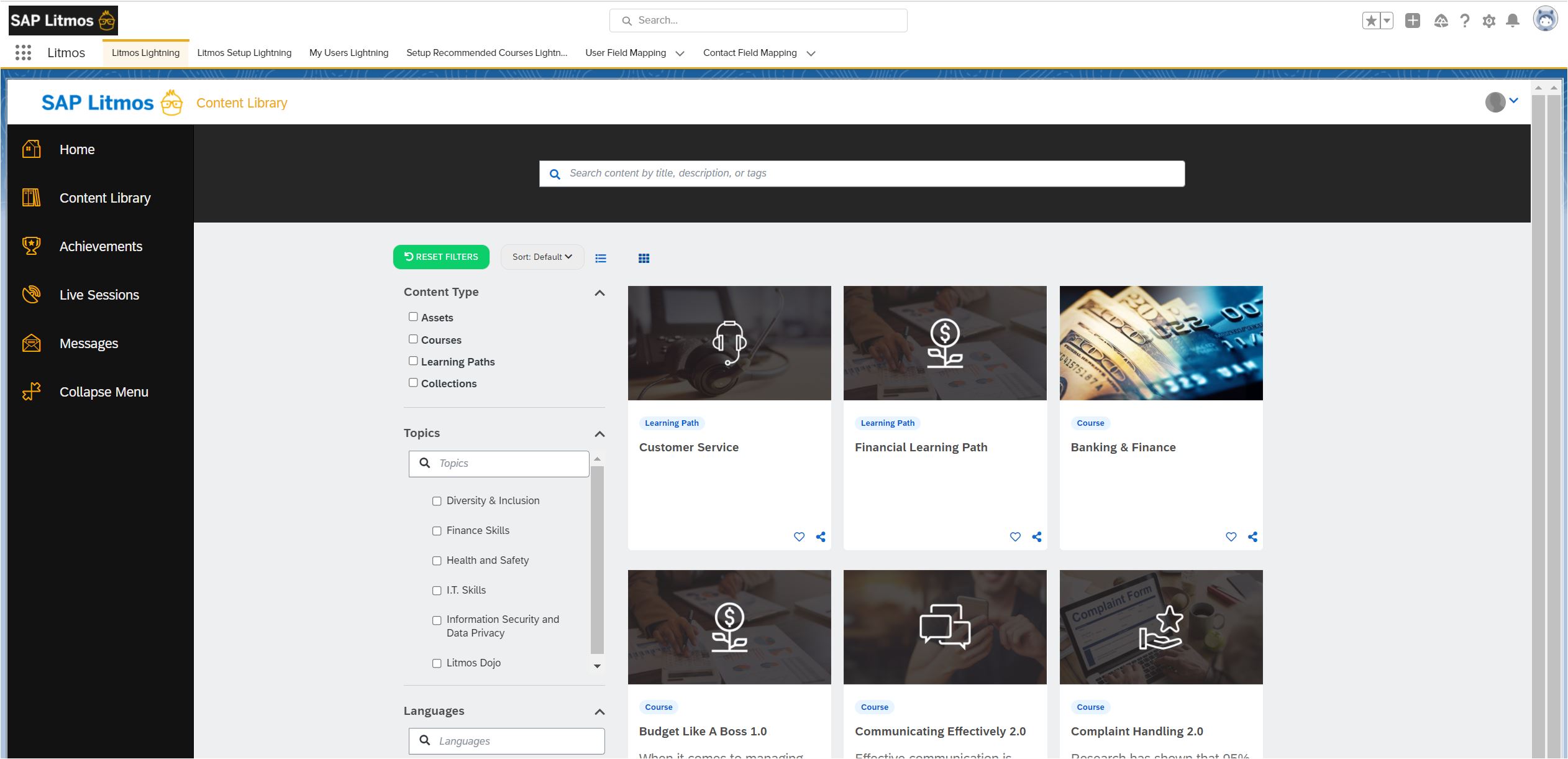Open Salesforce Setup via the gear icon

tap(1489, 20)
